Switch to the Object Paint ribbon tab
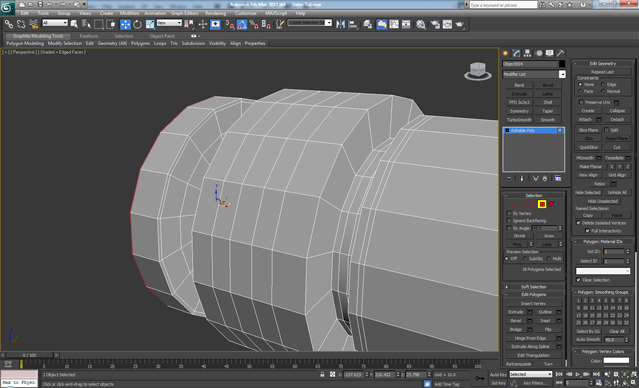639x388 pixels. (x=162, y=36)
